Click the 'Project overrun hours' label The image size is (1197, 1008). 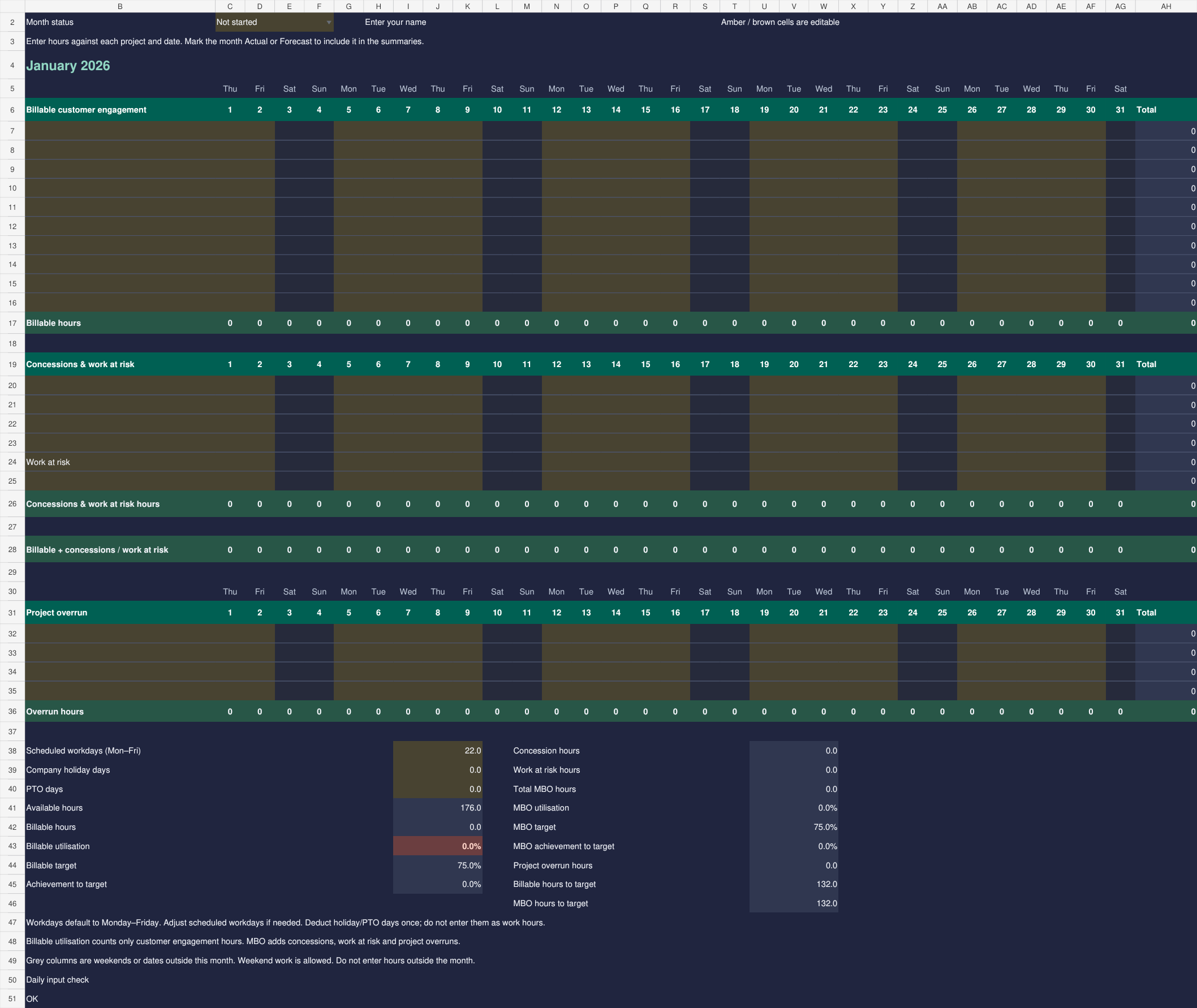pos(553,865)
